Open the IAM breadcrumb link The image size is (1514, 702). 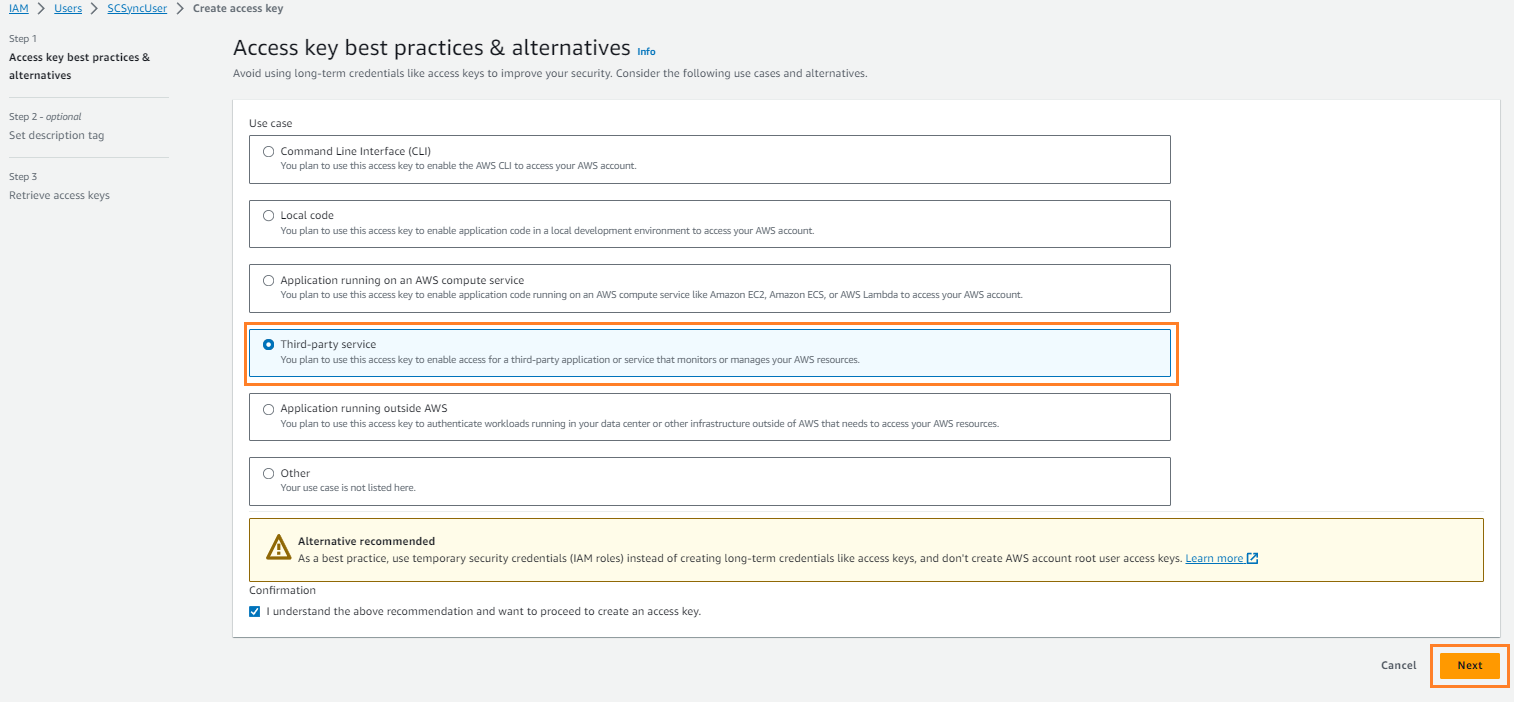18,7
